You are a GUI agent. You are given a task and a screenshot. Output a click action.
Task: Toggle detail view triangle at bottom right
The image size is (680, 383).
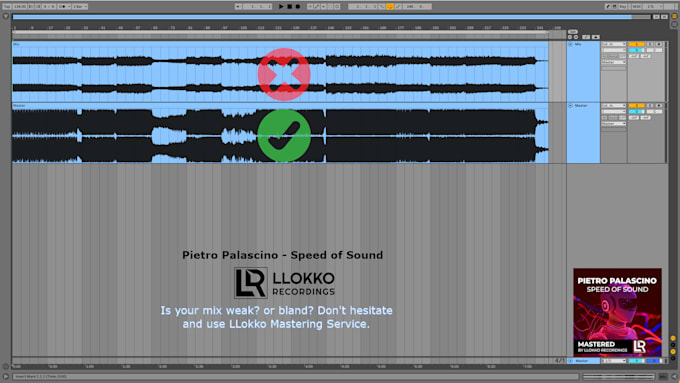coord(674,377)
